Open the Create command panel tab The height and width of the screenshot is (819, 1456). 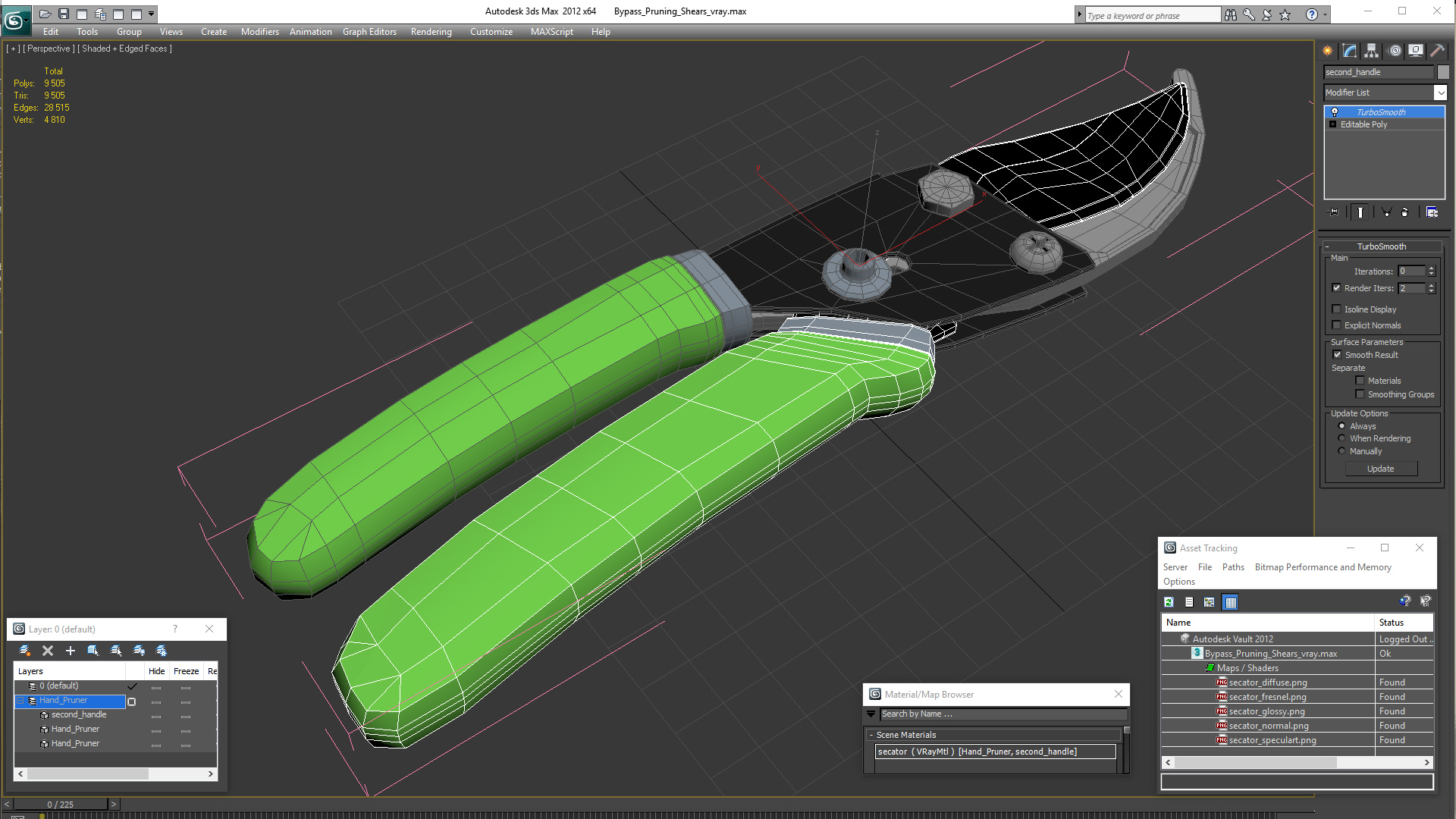click(1328, 51)
